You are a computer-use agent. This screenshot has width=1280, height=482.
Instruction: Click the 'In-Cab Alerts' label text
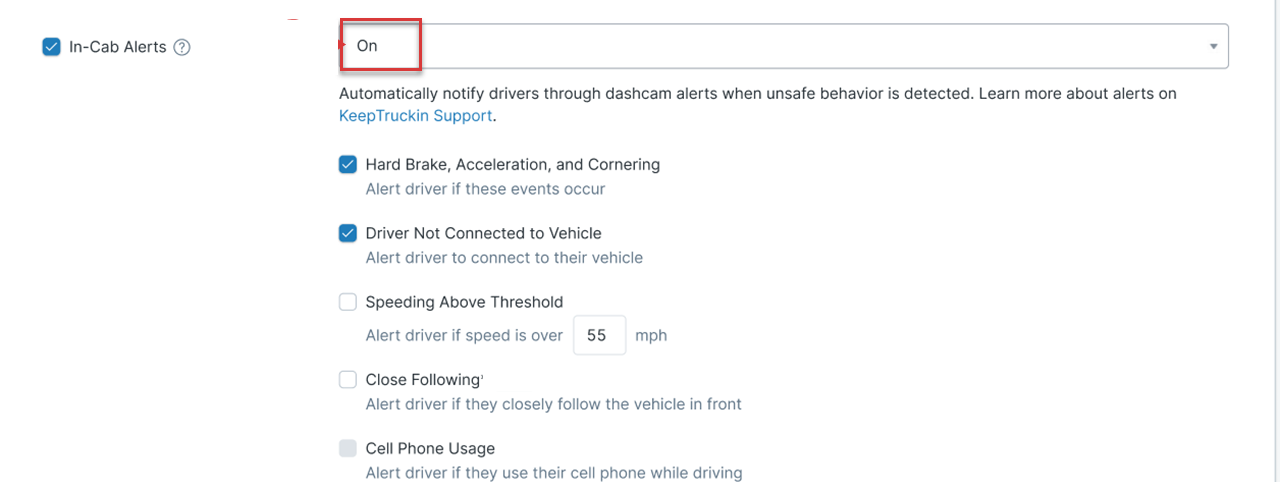(x=117, y=47)
